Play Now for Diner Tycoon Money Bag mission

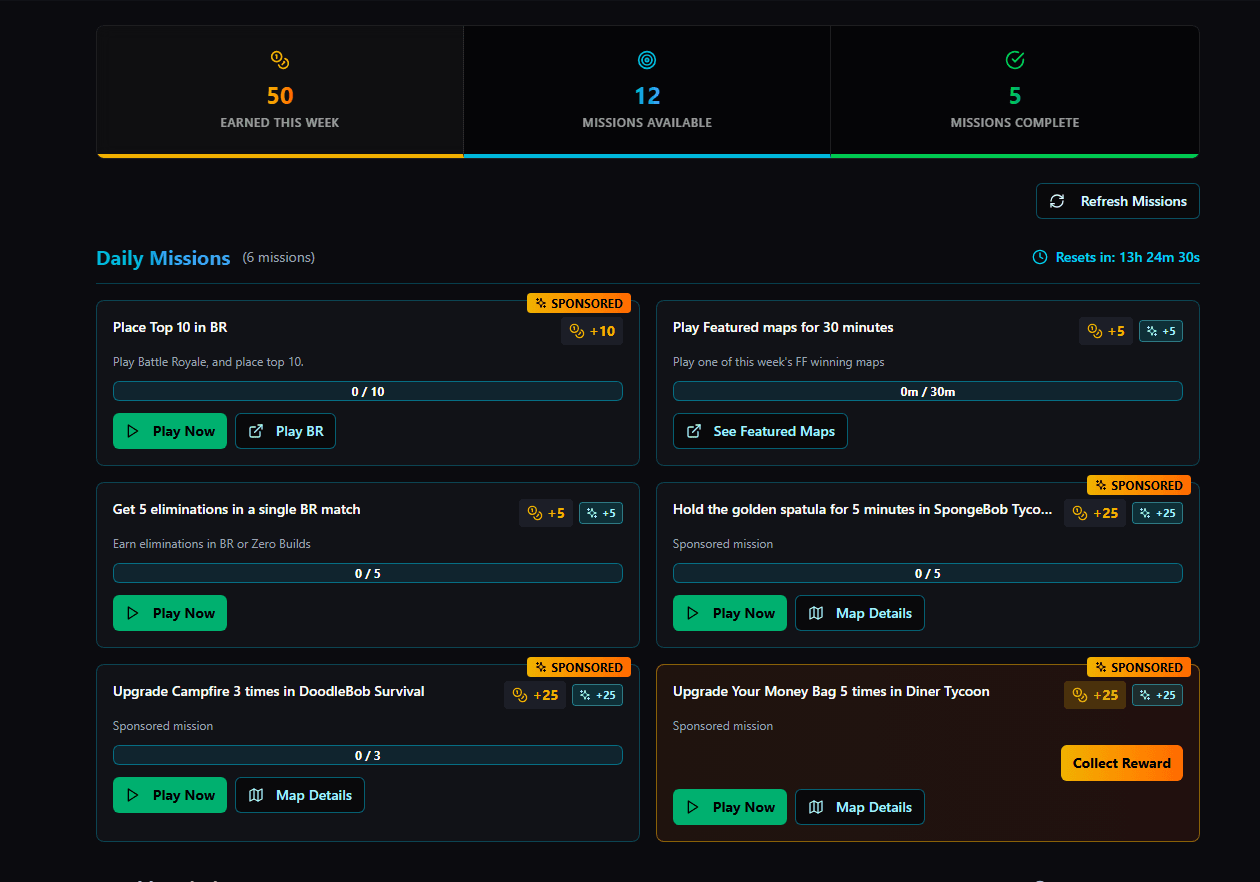point(730,807)
